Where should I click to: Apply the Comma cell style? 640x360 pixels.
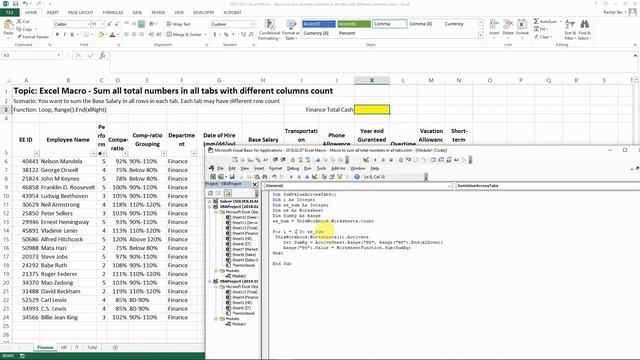tap(389, 24)
